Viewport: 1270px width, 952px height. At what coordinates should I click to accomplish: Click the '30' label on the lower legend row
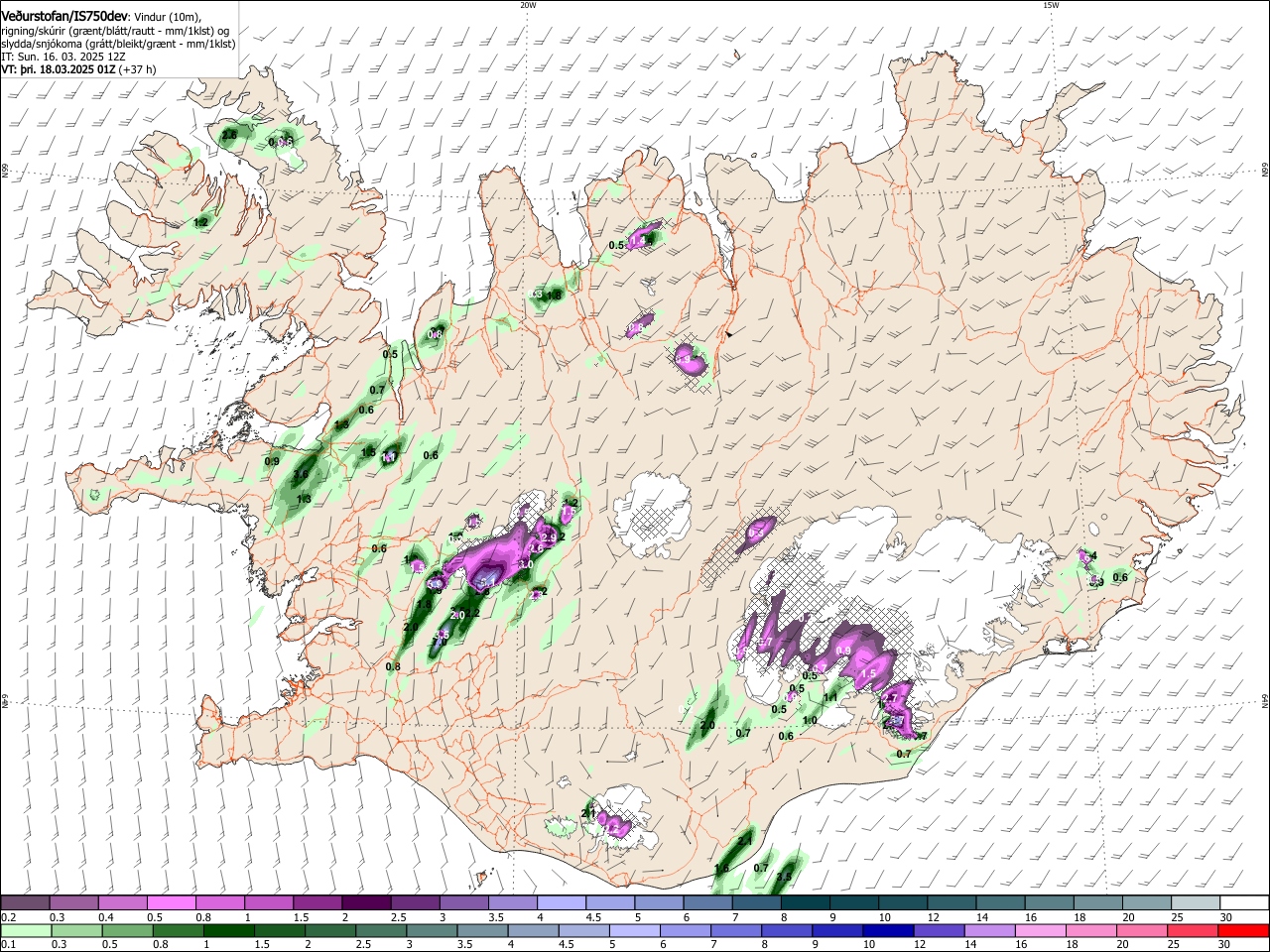coord(1224,944)
